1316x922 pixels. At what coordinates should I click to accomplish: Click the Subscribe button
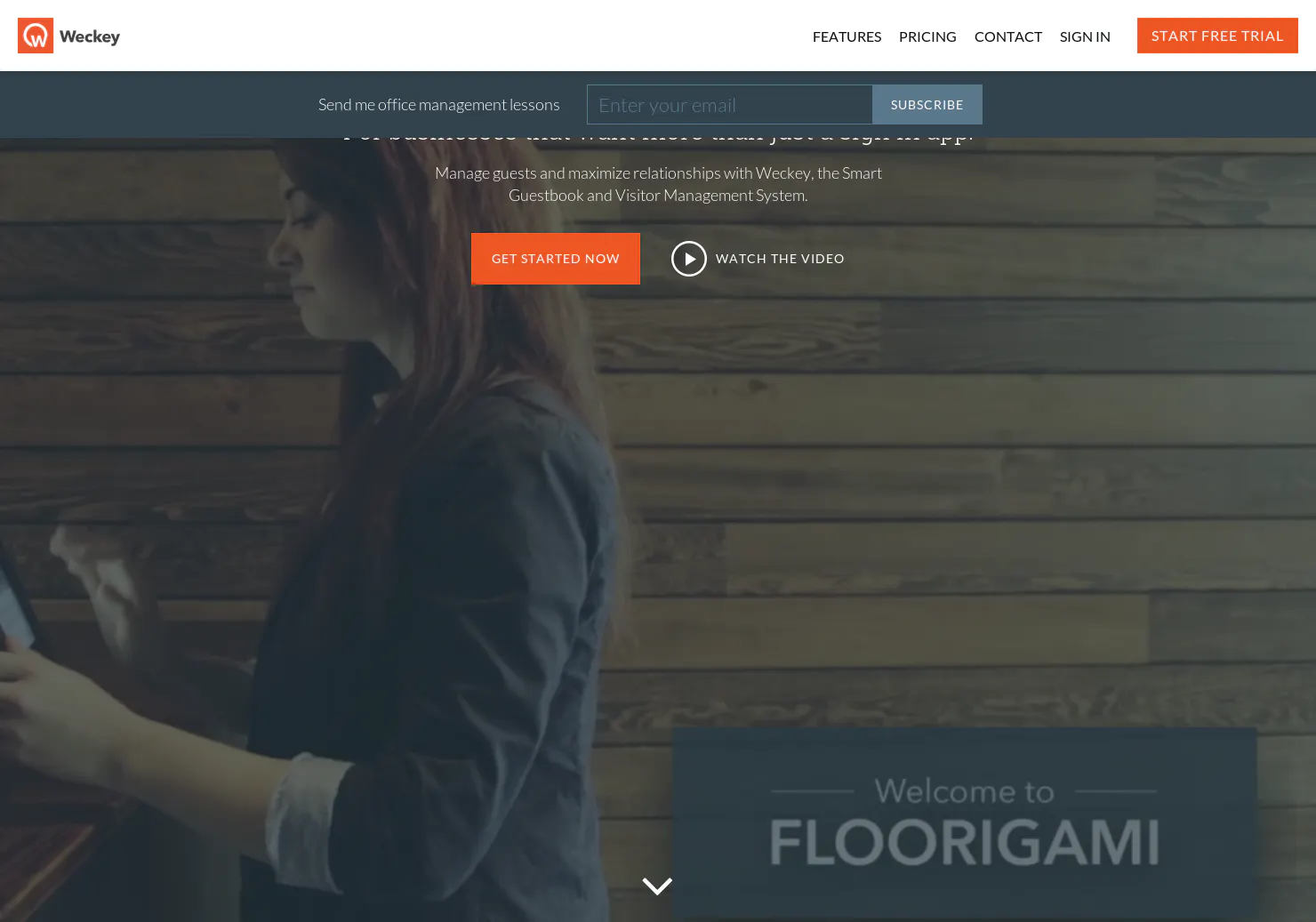click(927, 105)
